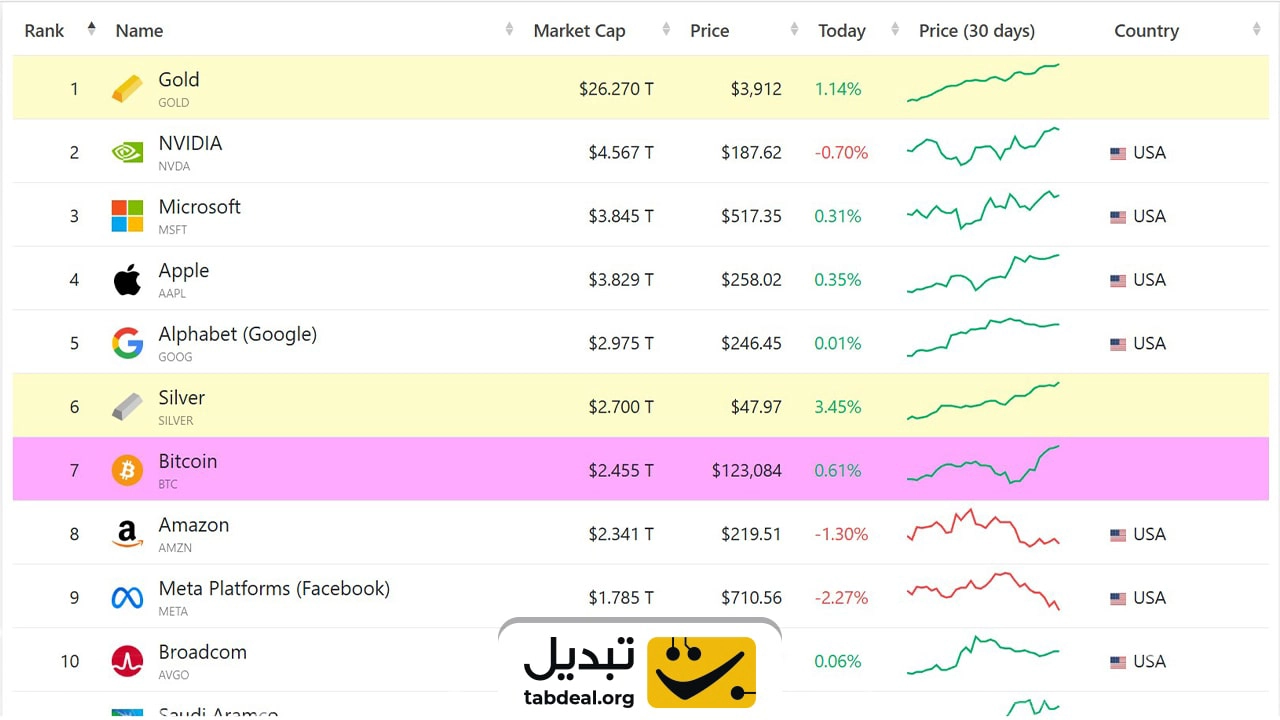Click the Amazon logo icon

[127, 535]
